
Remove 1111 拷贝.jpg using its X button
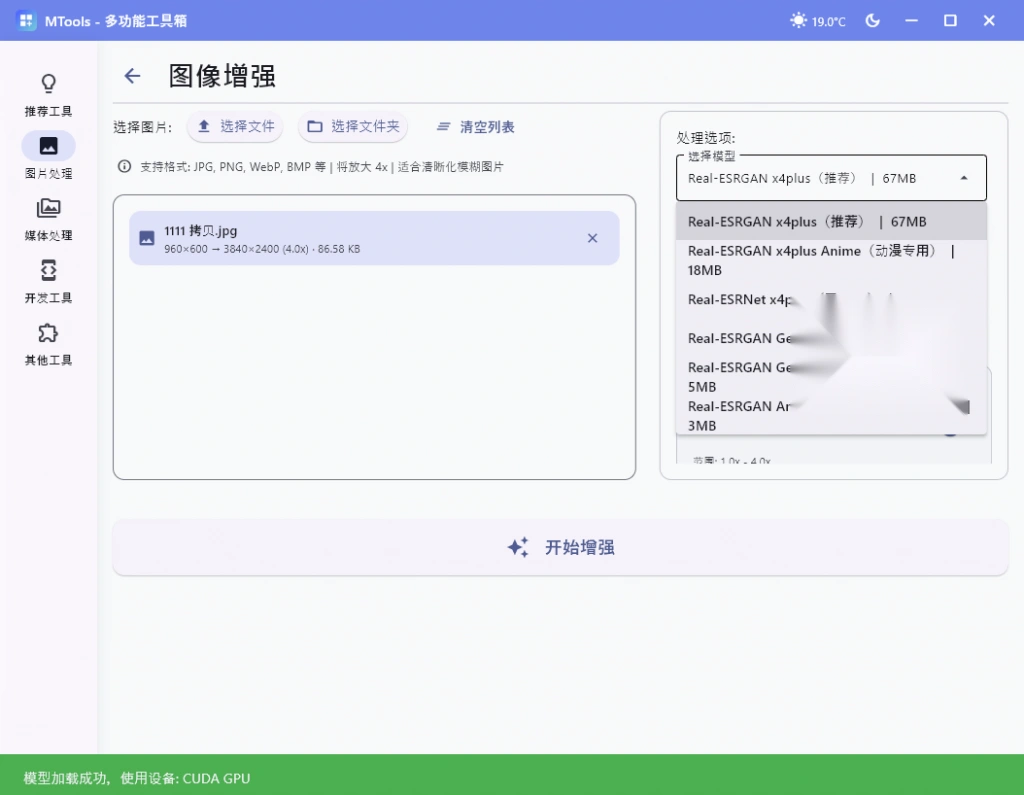[592, 238]
